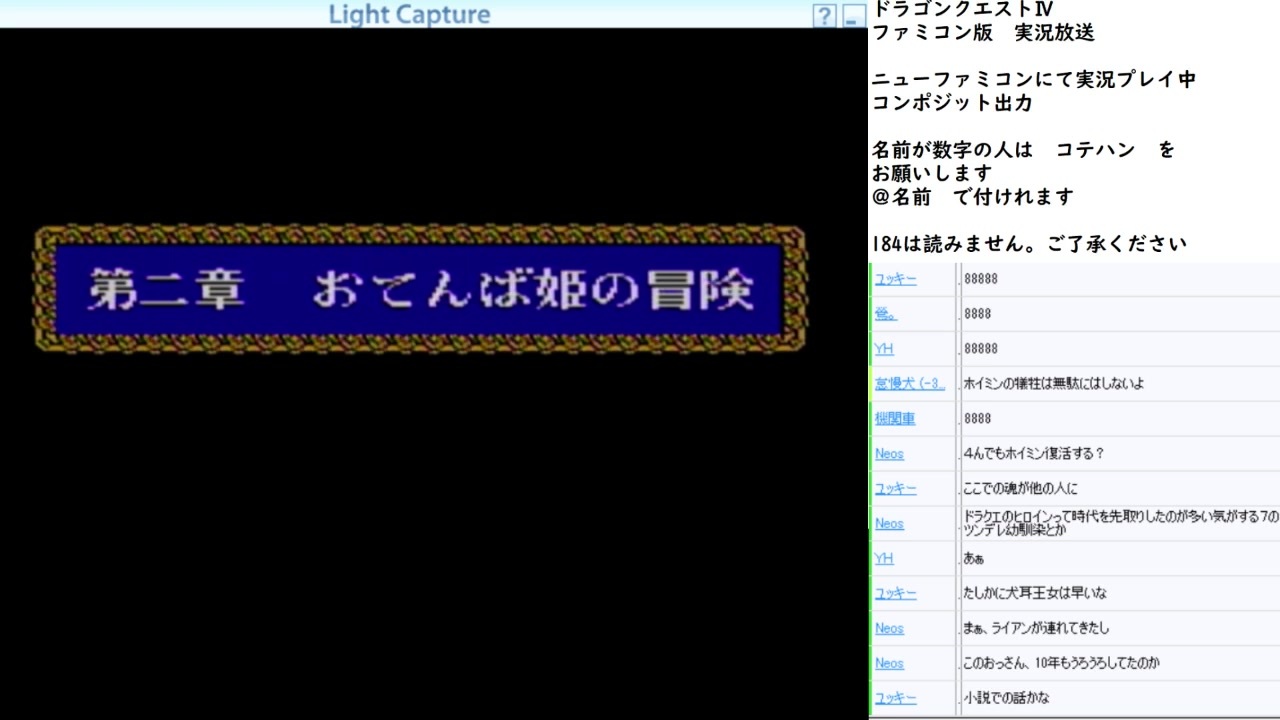Open YH's link next to 88888 comment

pyautogui.click(x=884, y=349)
